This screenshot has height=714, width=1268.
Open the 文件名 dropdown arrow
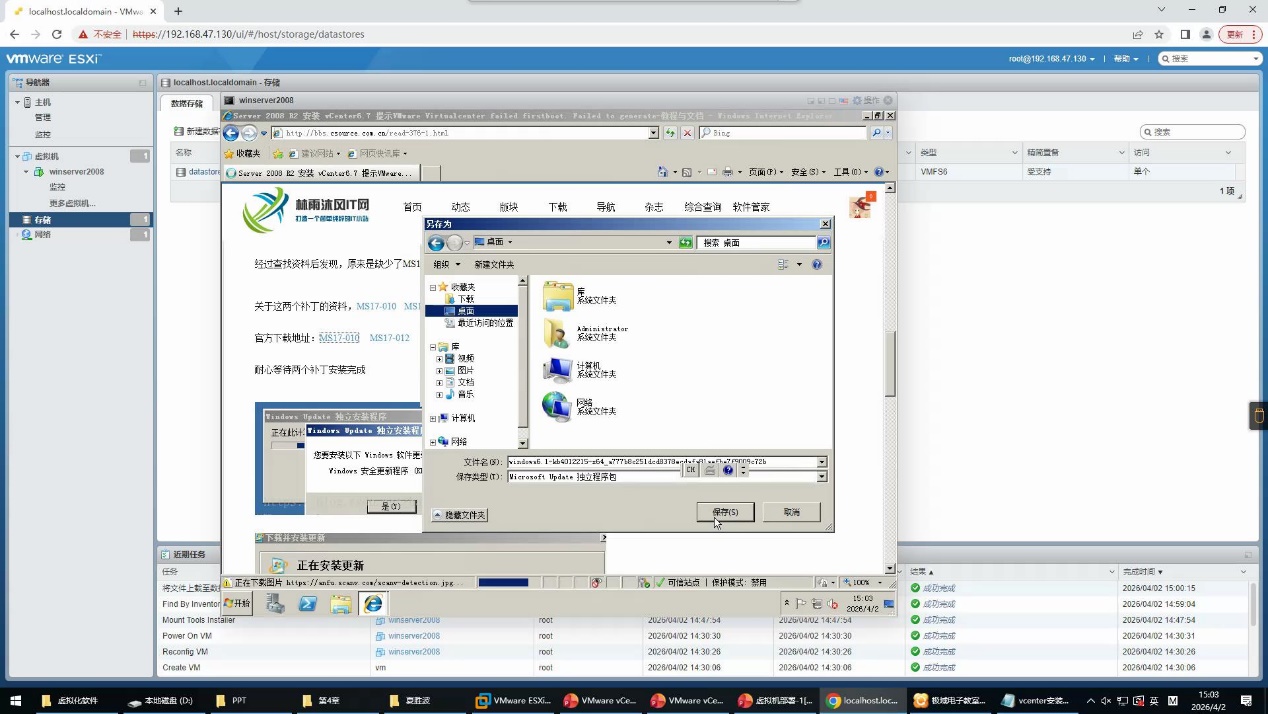point(822,462)
